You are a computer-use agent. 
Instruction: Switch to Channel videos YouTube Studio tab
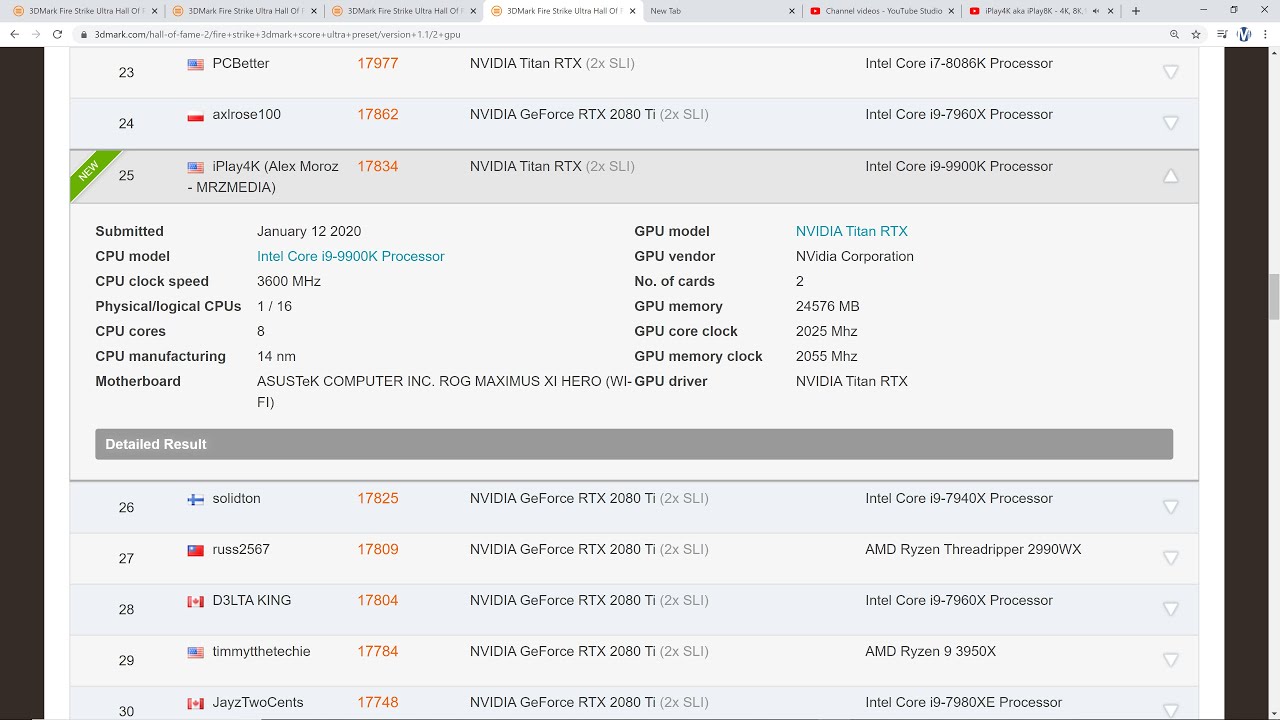pyautogui.click(x=881, y=11)
